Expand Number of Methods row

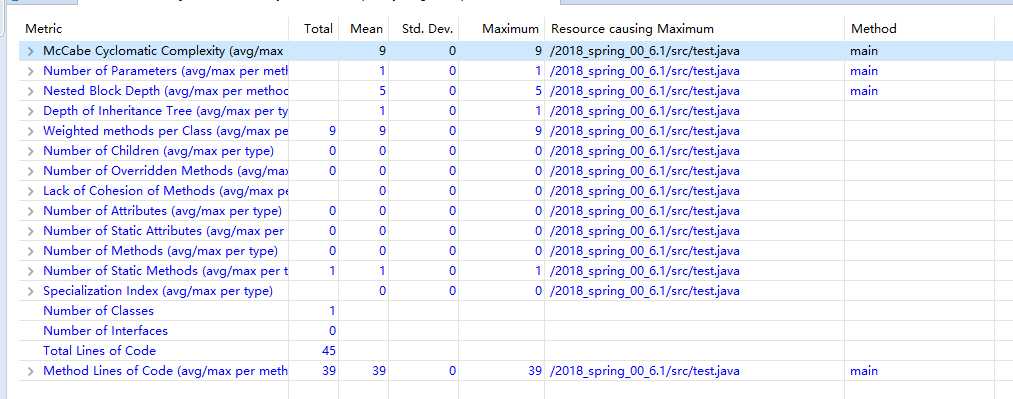[30, 251]
